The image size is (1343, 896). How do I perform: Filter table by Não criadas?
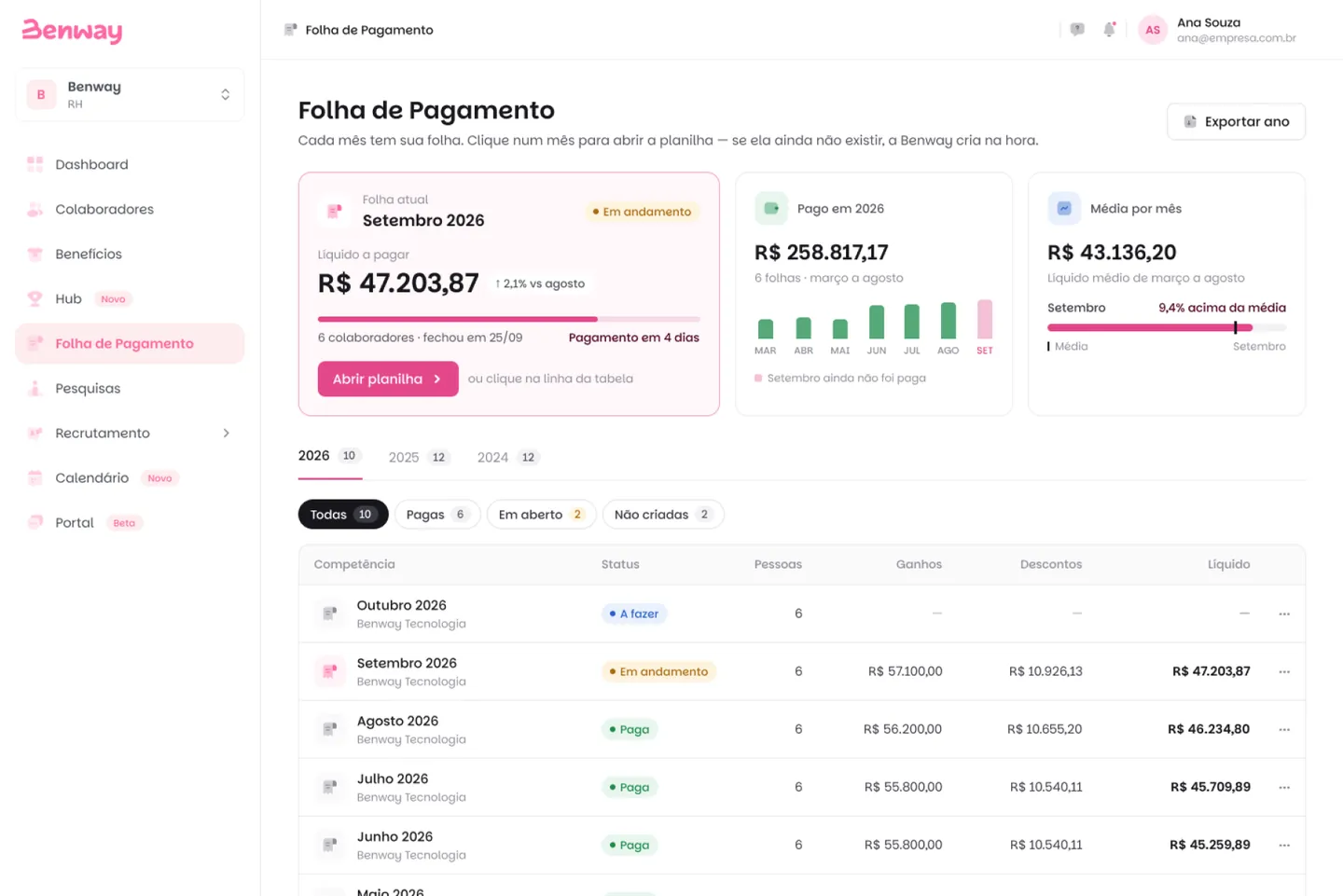[x=663, y=515]
